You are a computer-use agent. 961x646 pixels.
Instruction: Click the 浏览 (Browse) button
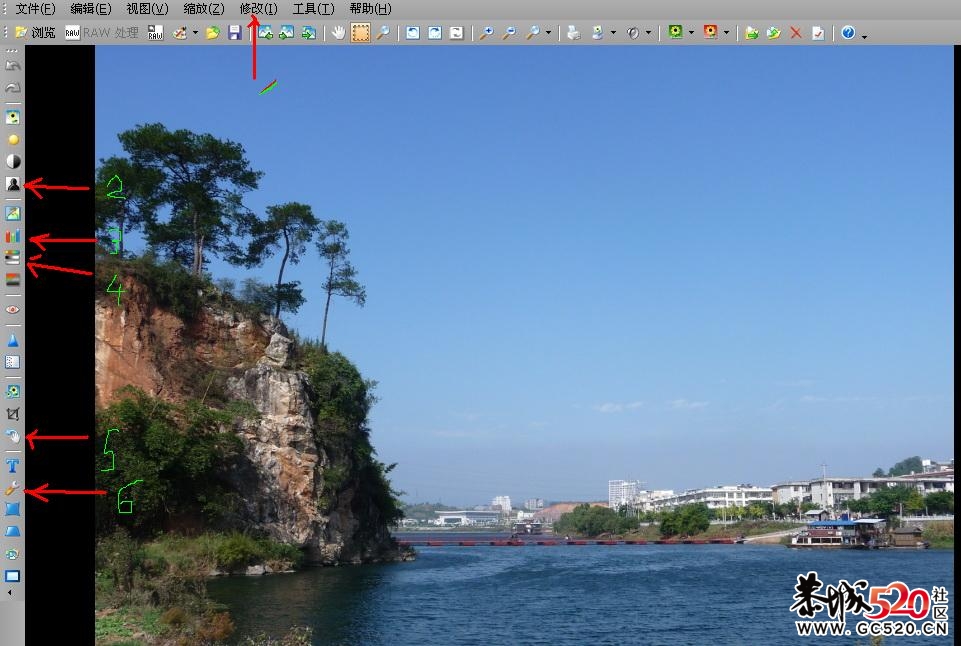[x=35, y=33]
